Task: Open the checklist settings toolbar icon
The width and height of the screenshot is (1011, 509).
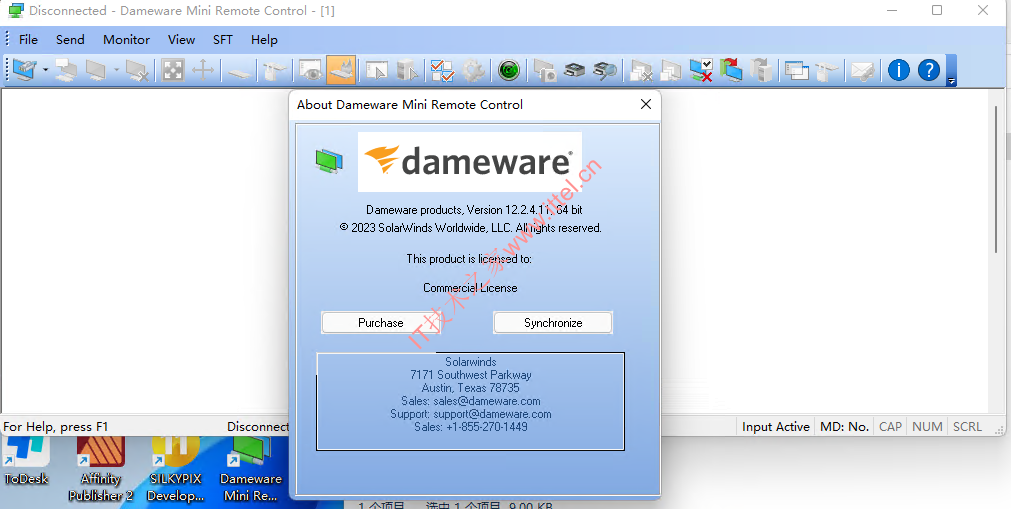Action: pyautogui.click(x=442, y=70)
